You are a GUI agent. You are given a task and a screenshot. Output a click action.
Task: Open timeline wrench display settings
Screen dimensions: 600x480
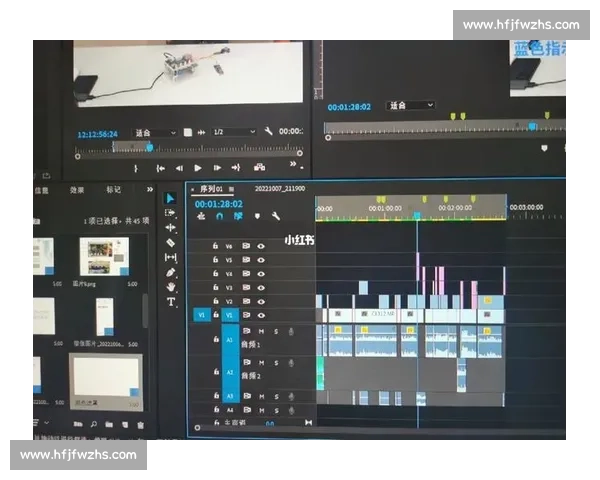pyautogui.click(x=275, y=215)
